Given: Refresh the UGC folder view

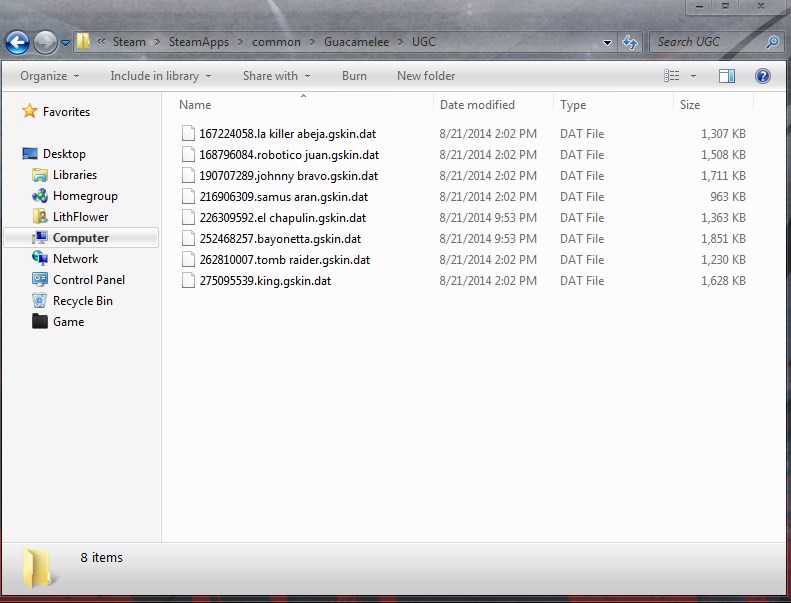Looking at the screenshot, I should [x=630, y=42].
